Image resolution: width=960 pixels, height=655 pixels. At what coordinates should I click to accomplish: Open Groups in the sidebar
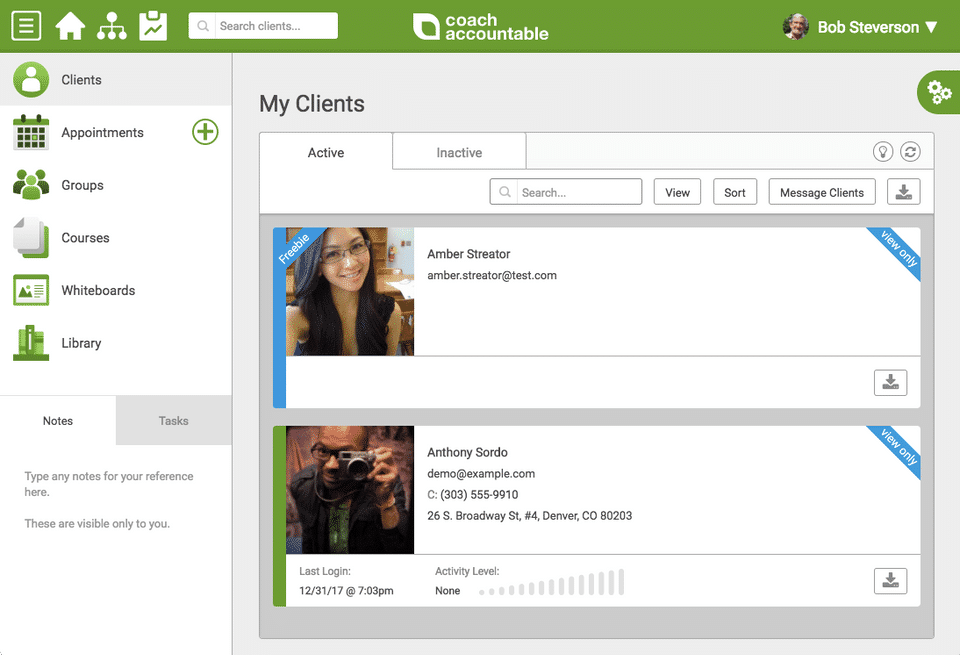(116, 185)
